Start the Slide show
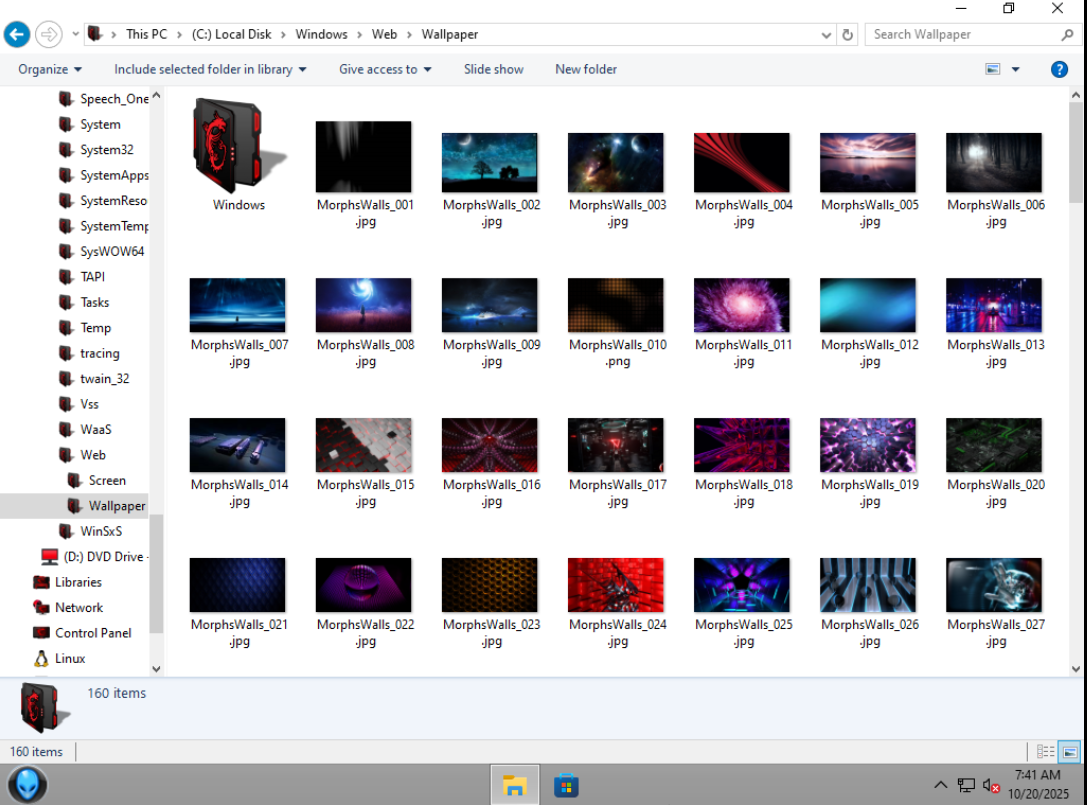 (494, 69)
